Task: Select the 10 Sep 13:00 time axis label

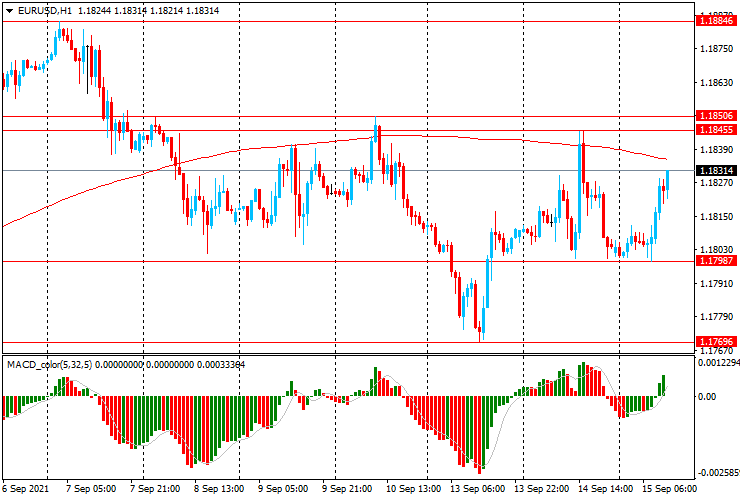Action: [x=413, y=489]
